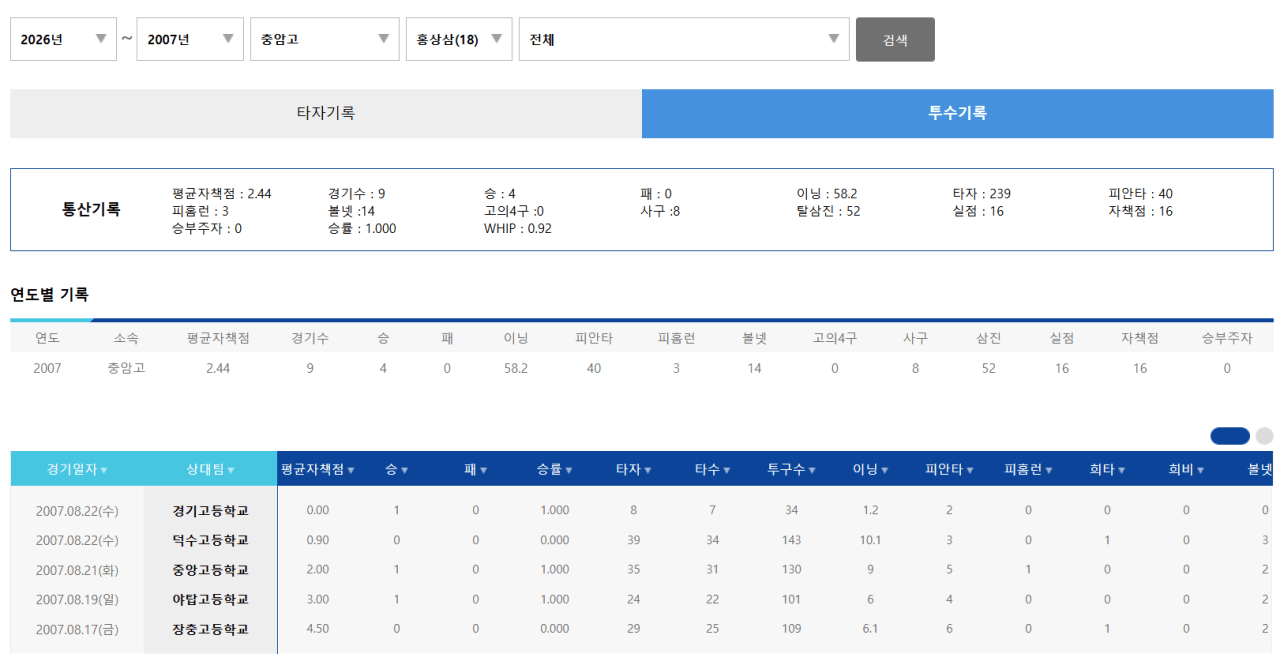Sort by 투구수 column header
Viewport: 1280px width, 654px height.
(x=792, y=469)
